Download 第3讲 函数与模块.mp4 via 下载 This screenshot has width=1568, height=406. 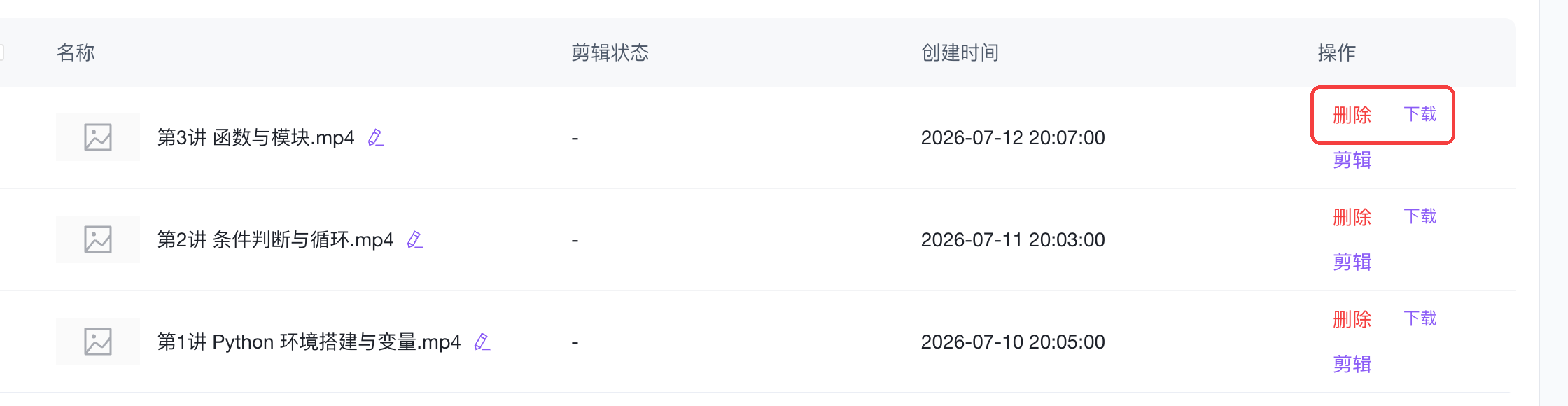(x=1420, y=114)
